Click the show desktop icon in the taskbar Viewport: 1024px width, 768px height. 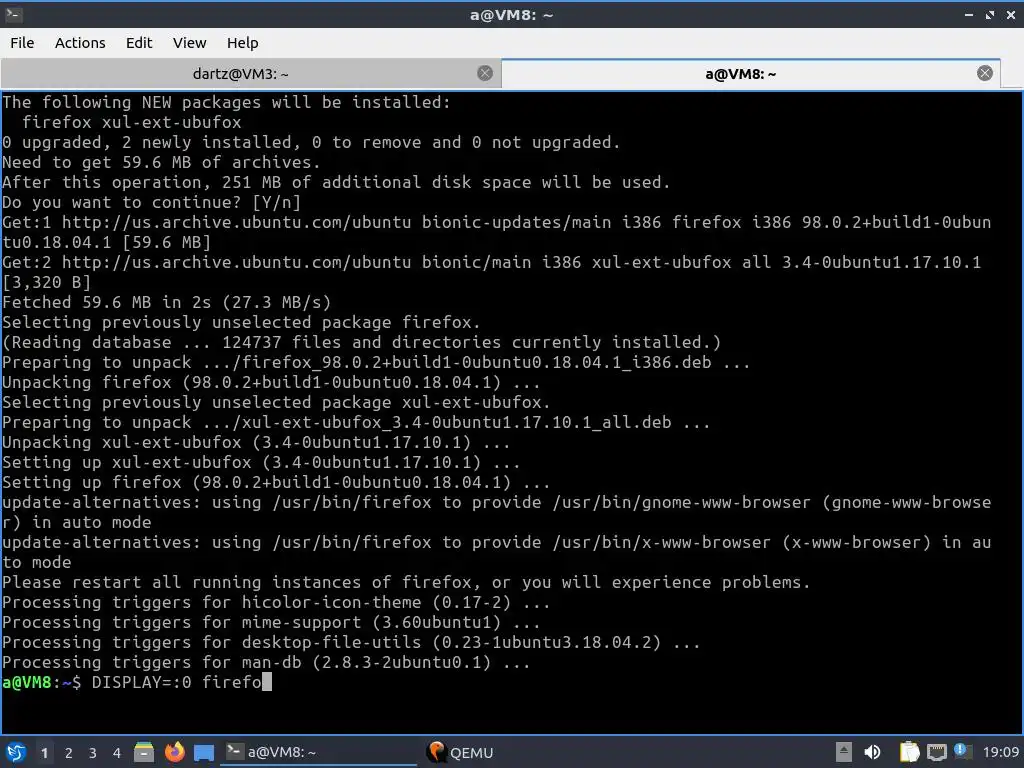click(204, 753)
